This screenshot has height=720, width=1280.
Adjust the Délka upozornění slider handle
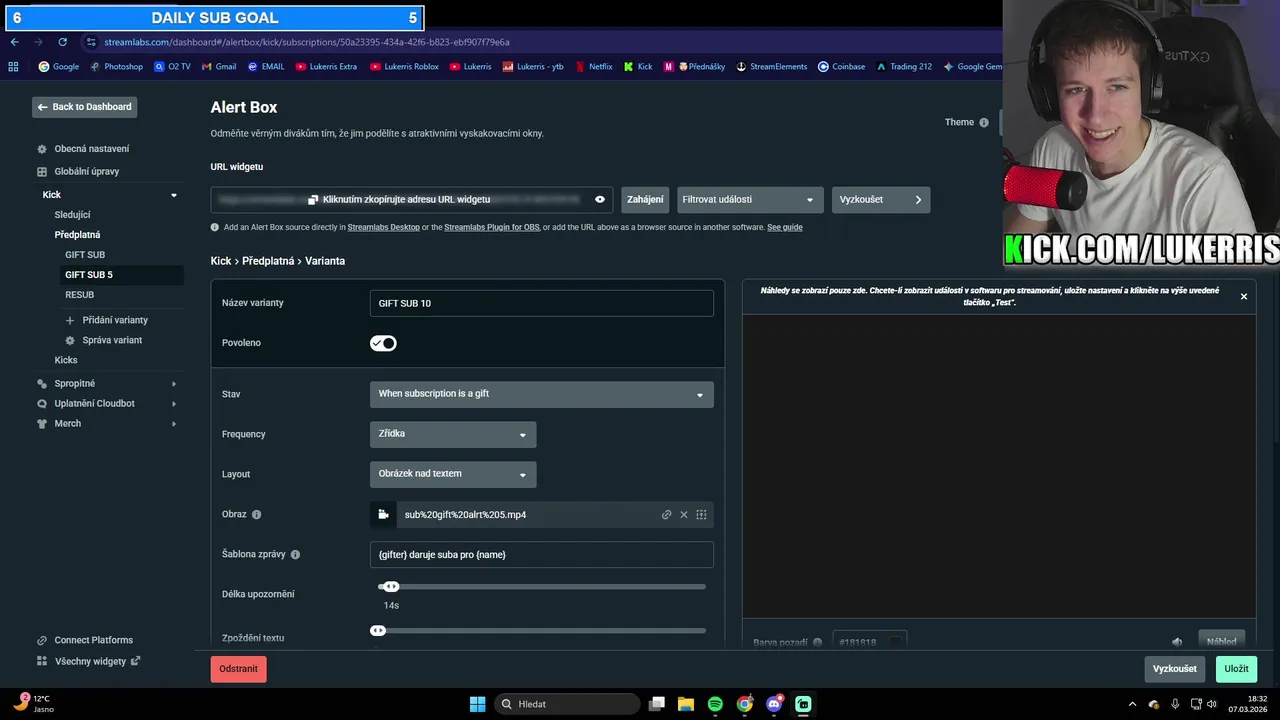pyautogui.click(x=391, y=587)
